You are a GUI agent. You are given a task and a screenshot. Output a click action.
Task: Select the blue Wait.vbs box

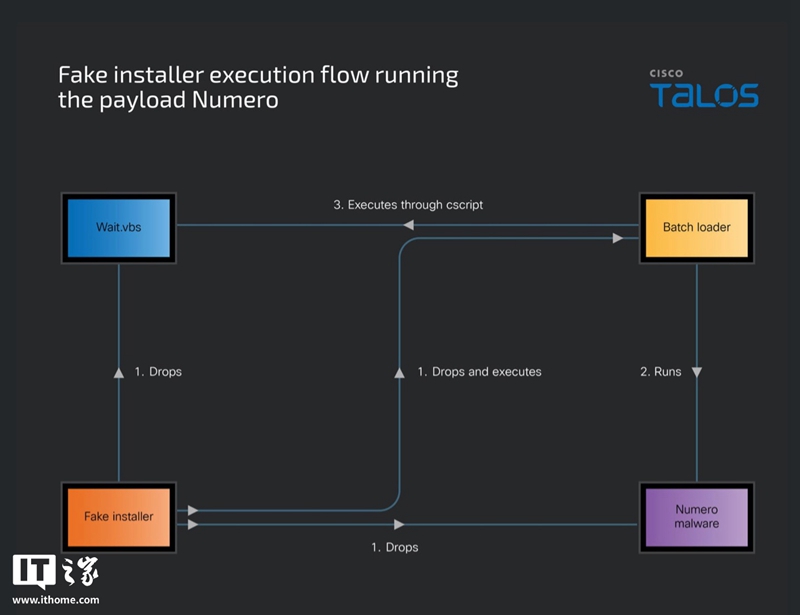[119, 228]
